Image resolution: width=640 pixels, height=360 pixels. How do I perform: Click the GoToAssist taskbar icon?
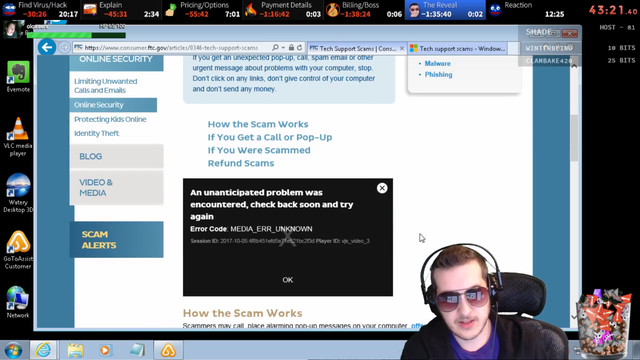[x=168, y=350]
